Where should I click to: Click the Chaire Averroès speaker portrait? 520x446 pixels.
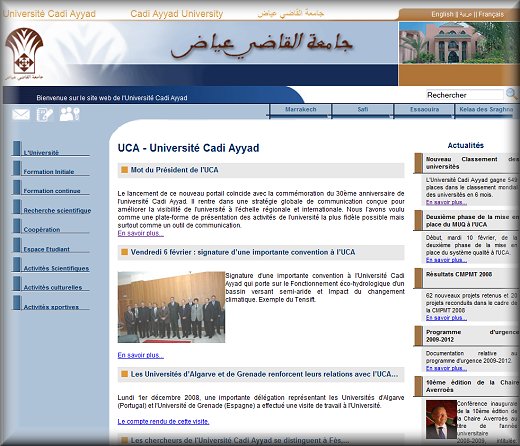click(x=441, y=419)
